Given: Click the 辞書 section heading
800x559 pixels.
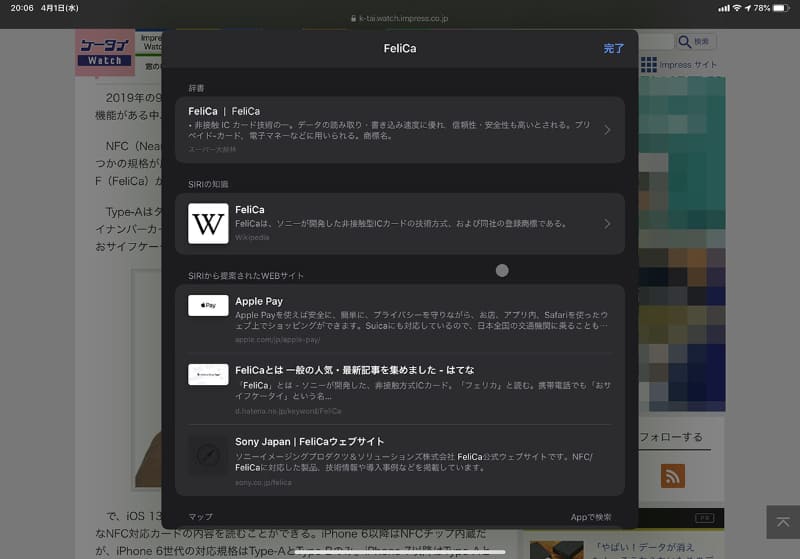Looking at the screenshot, I should (196, 89).
